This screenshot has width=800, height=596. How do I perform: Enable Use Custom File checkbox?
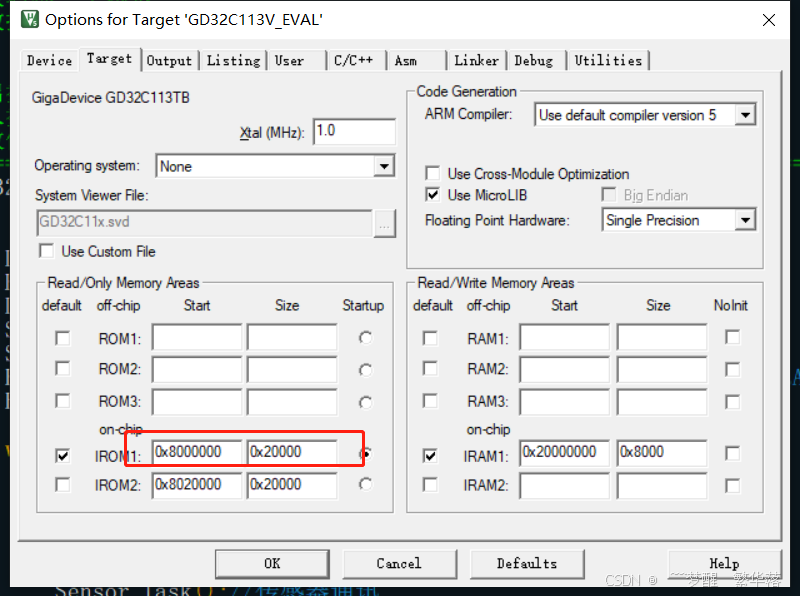click(x=46, y=251)
